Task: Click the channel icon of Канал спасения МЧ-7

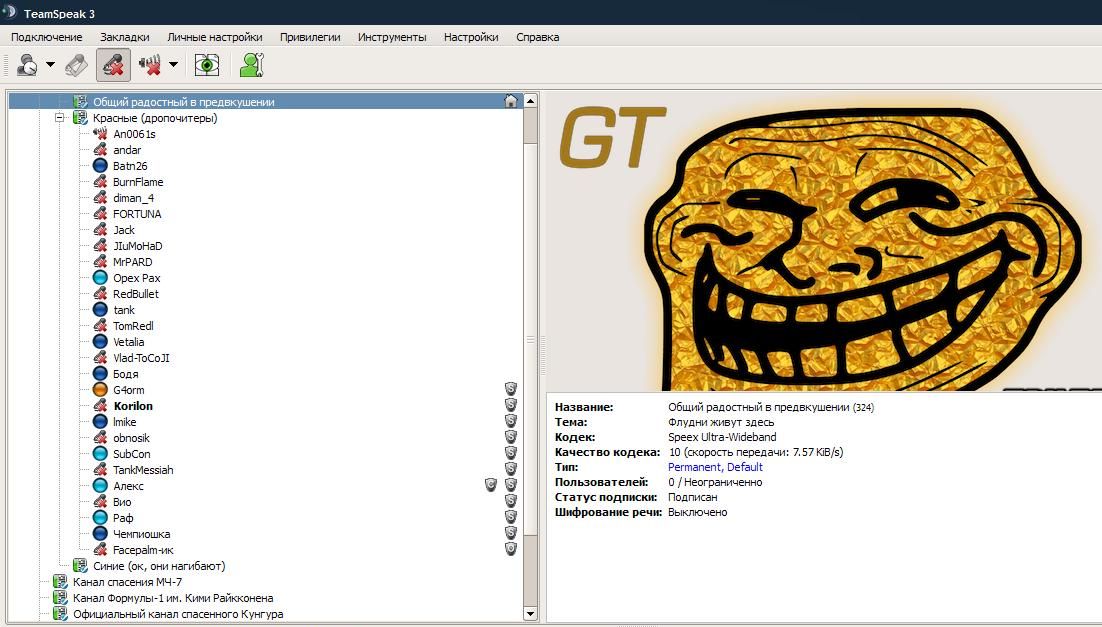Action: (60, 582)
